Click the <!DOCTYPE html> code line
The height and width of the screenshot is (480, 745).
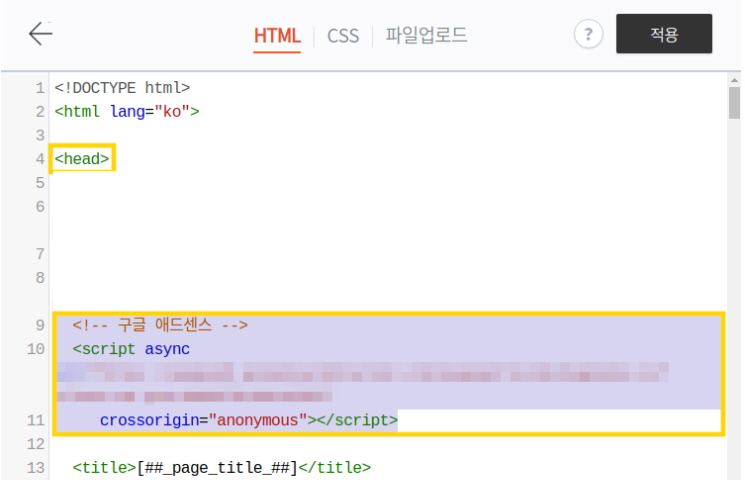point(122,88)
